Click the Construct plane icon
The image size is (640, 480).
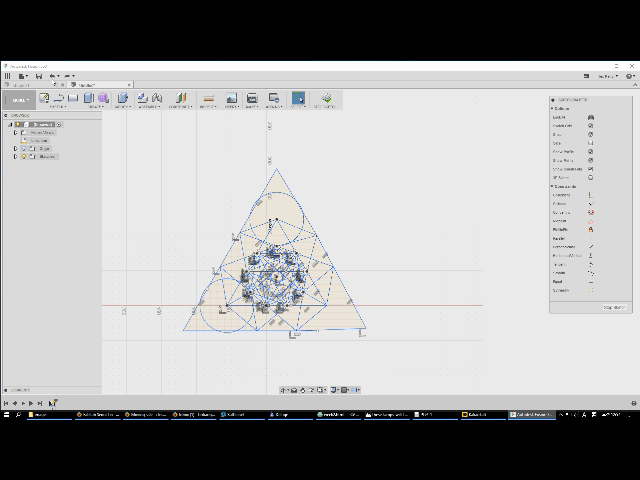[180, 98]
